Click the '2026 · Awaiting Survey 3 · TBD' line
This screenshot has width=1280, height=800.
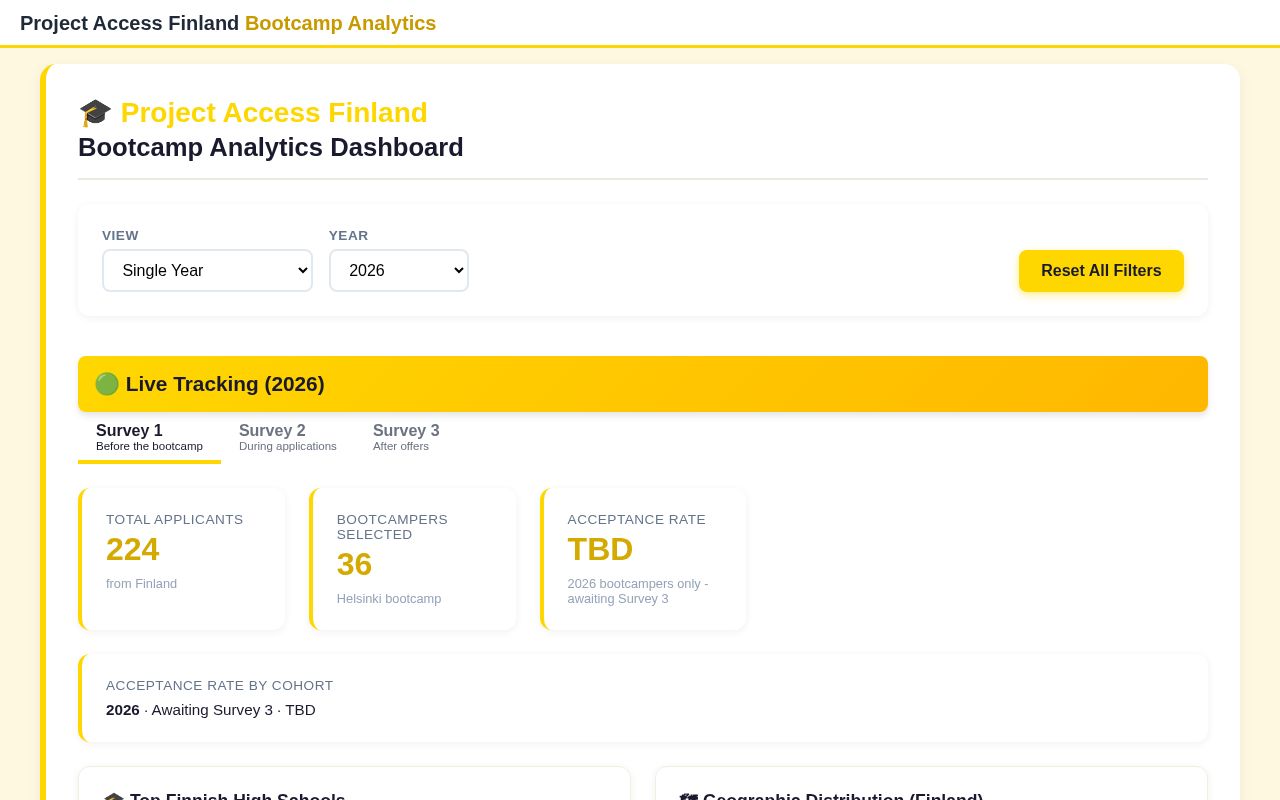tap(211, 710)
